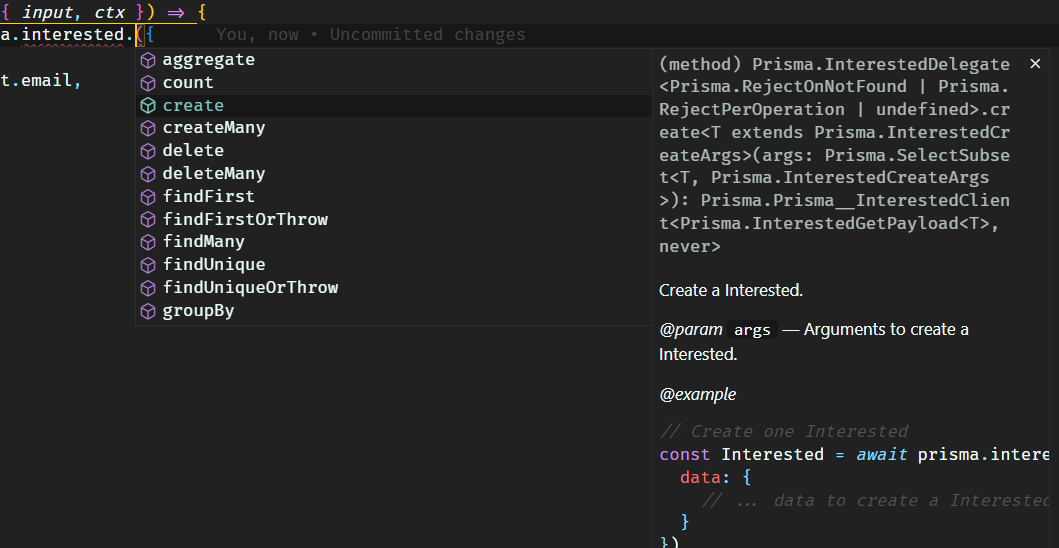Click the 'interested' identifier with error underline

[77, 35]
